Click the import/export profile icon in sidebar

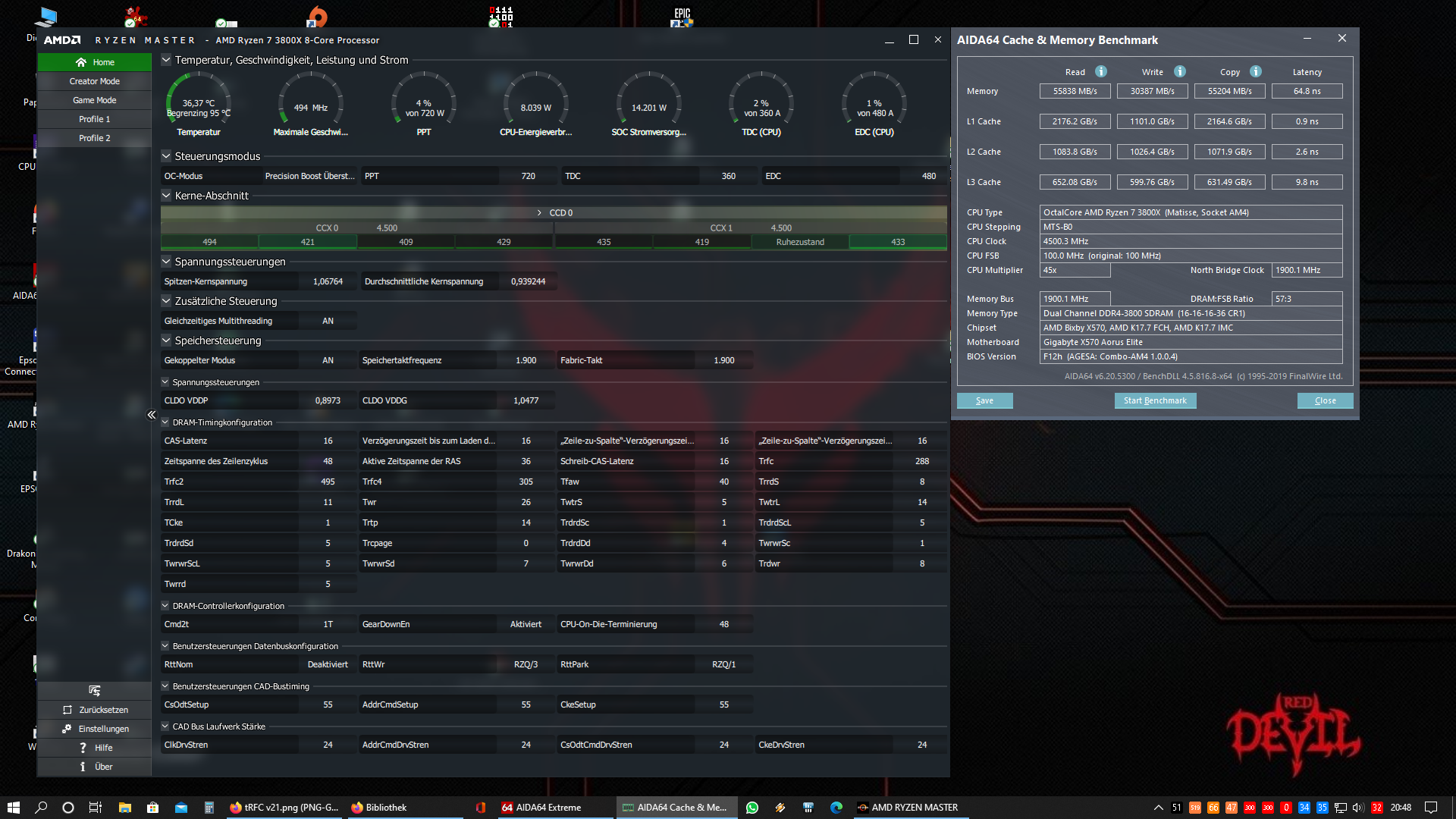pyautogui.click(x=94, y=691)
